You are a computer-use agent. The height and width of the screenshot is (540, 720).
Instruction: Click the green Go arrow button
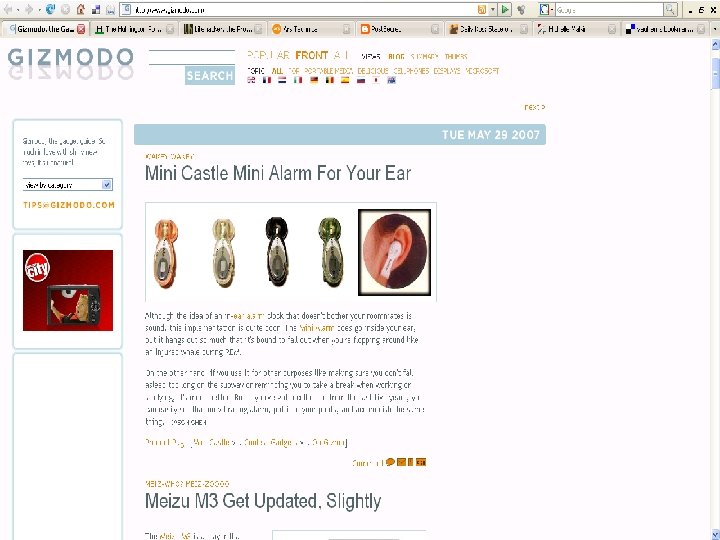(505, 9)
